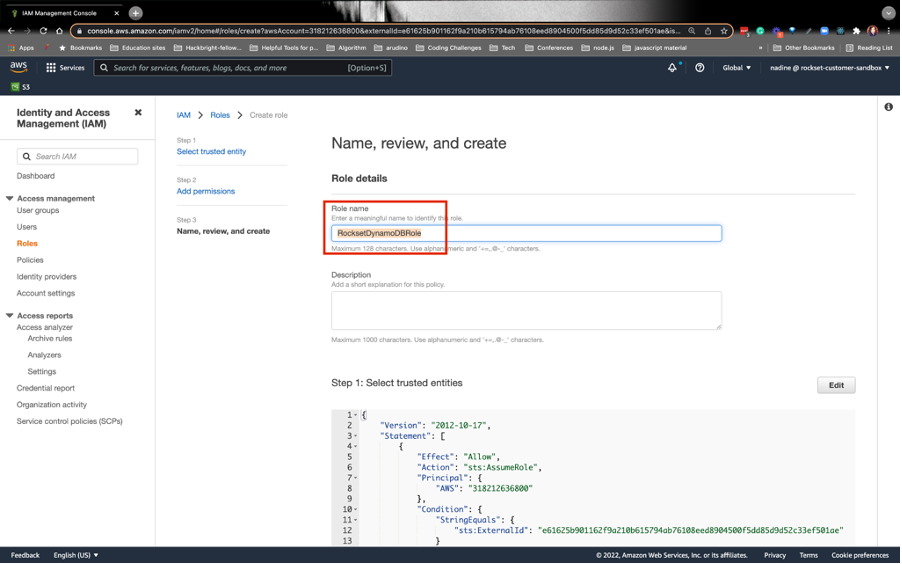Screen dimensions: 902x564
Task: Open Cookie preferences in the footer
Action: [860, 555]
